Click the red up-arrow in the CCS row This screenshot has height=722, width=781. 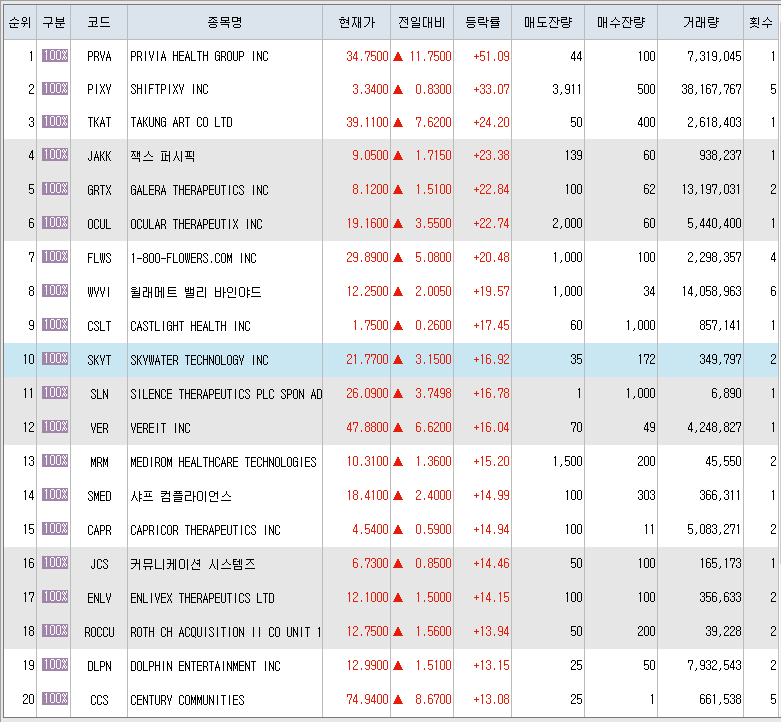pos(397,700)
